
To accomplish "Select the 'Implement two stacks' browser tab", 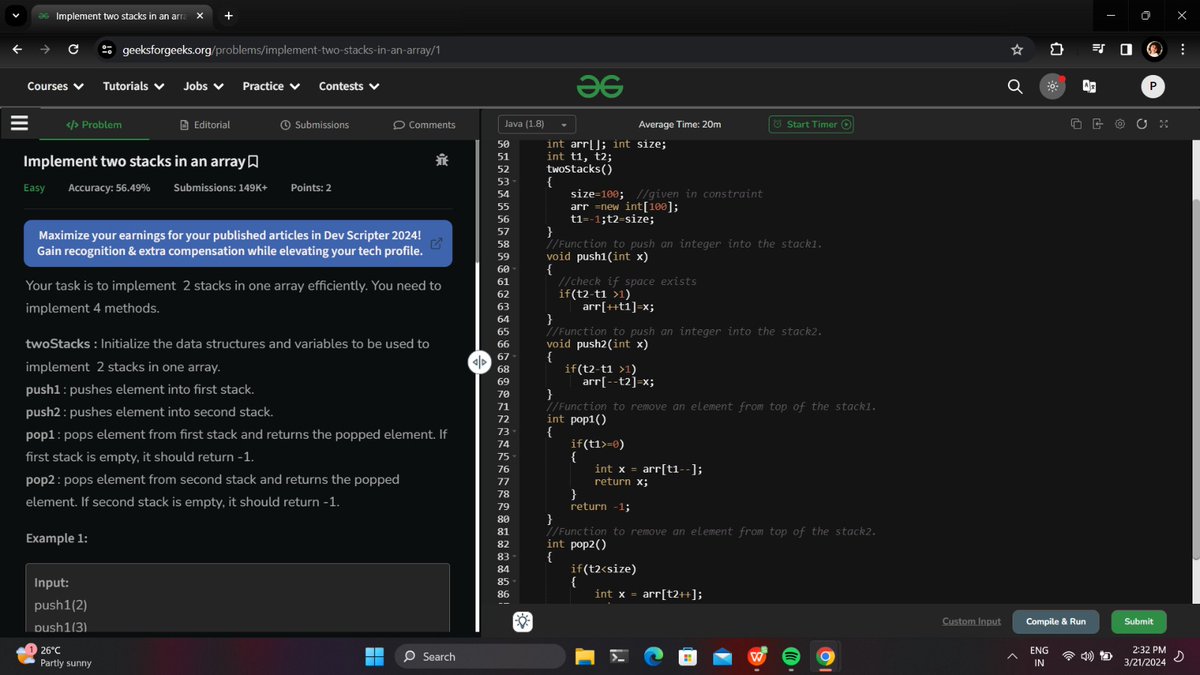I will [x=120, y=15].
